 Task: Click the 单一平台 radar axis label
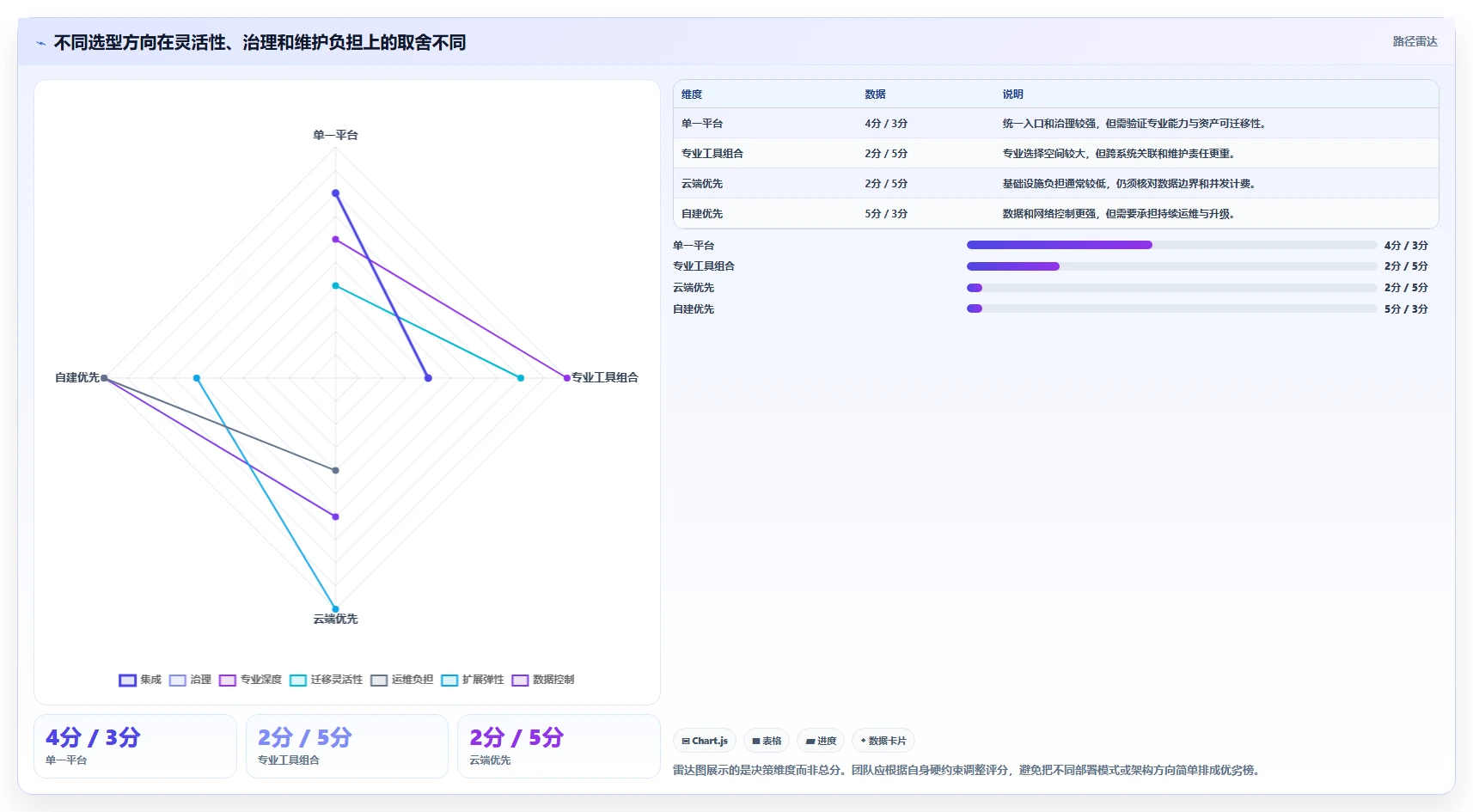coord(335,135)
